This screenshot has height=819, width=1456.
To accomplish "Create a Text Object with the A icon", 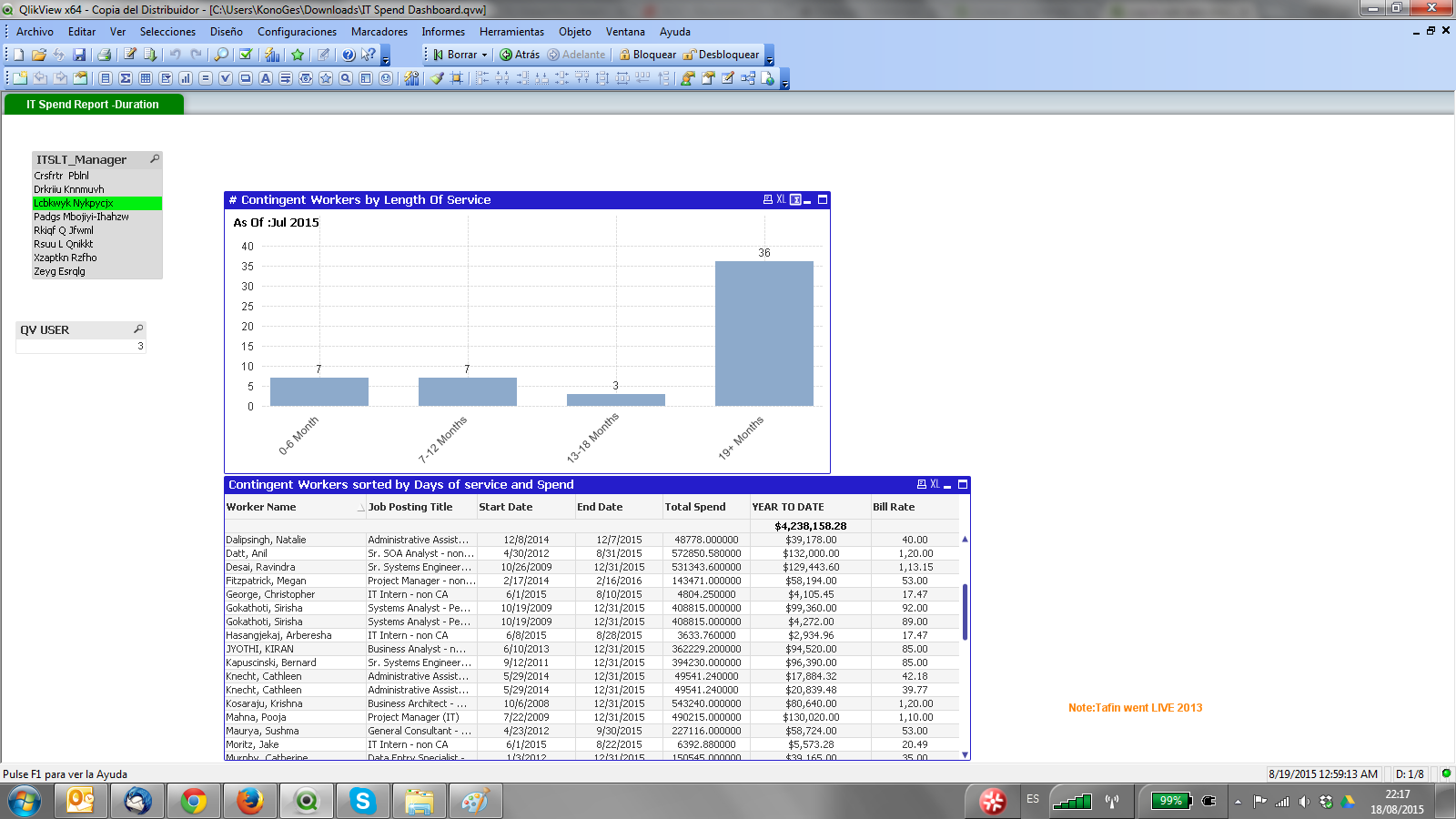I will pos(266,78).
